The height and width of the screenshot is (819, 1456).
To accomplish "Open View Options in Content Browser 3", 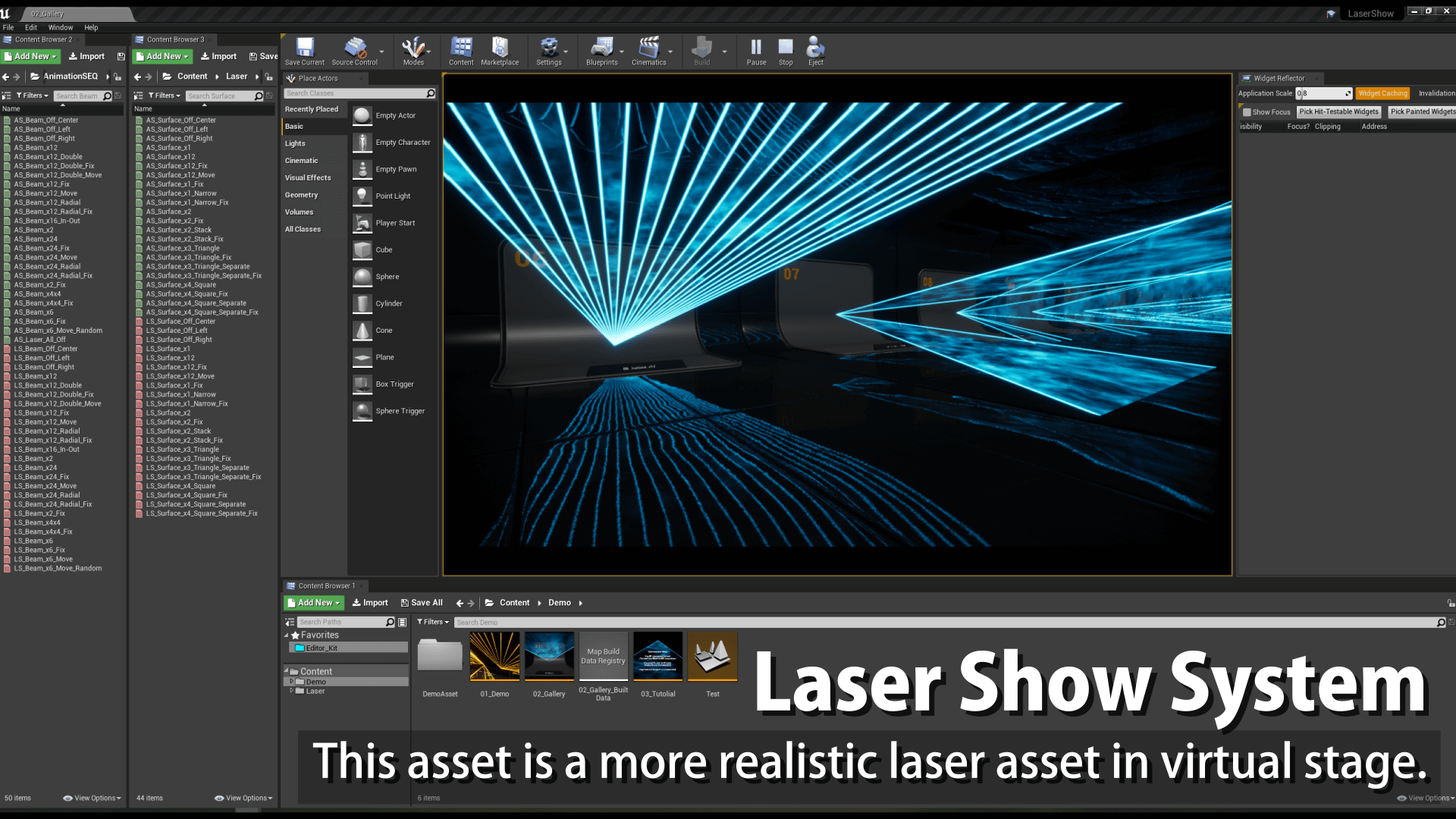I will (x=243, y=798).
